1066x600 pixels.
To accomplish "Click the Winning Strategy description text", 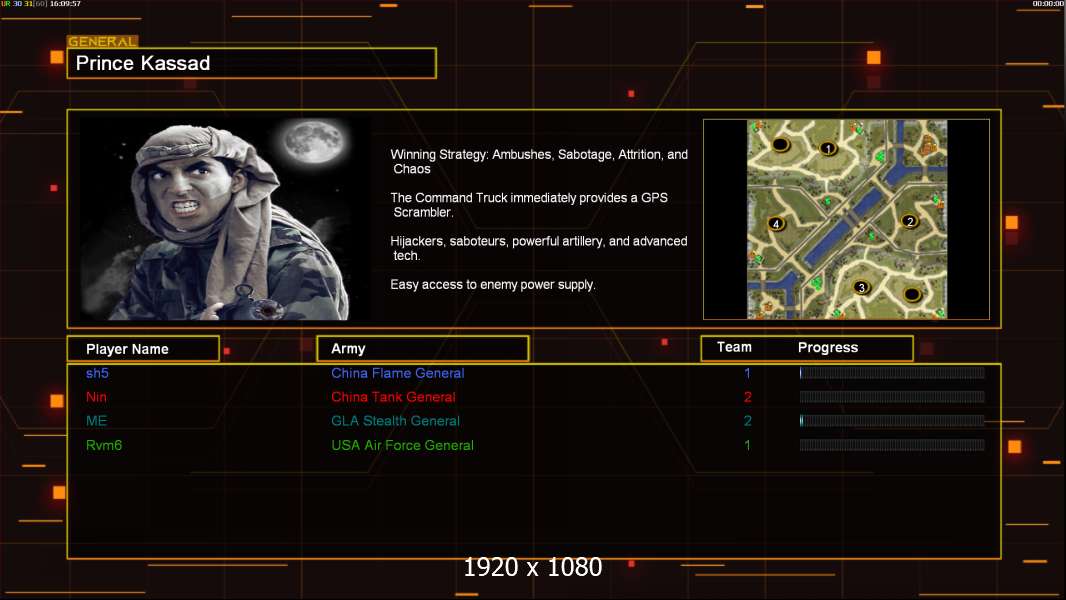I will coord(539,162).
